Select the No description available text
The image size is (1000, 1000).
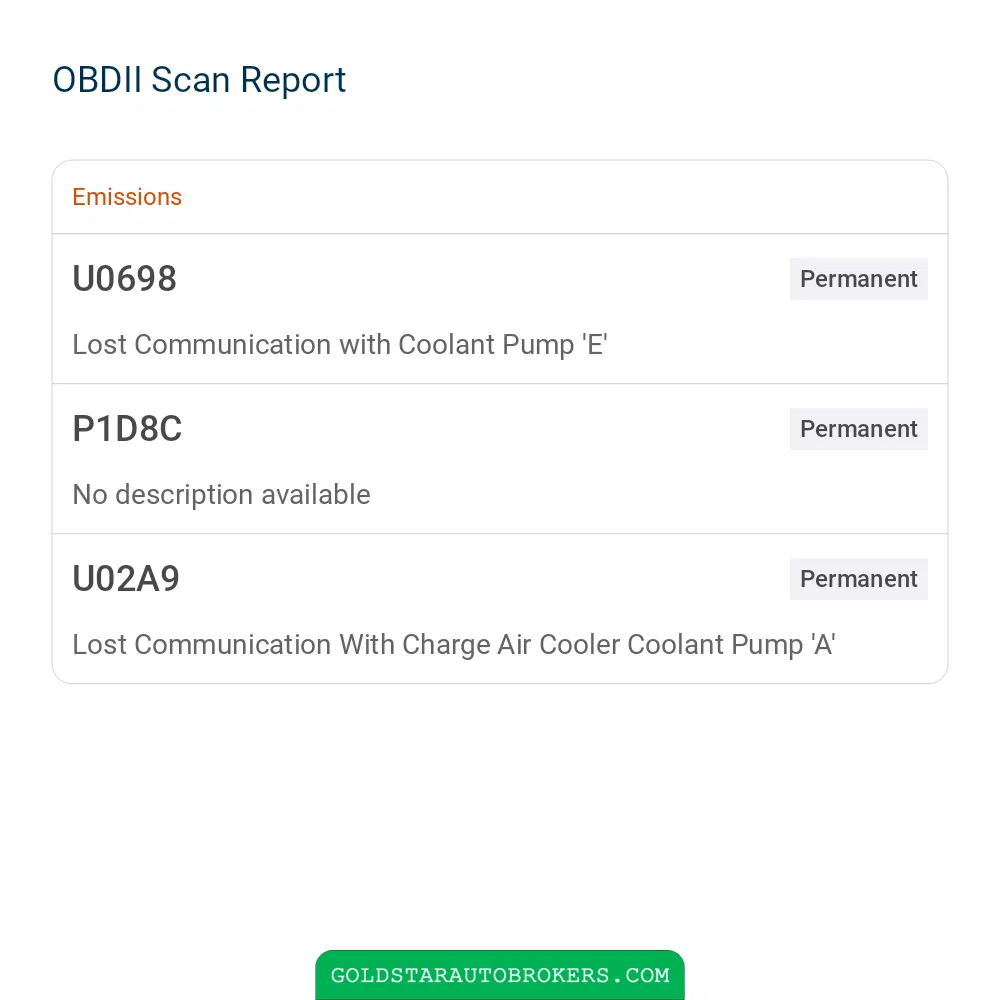(x=221, y=495)
